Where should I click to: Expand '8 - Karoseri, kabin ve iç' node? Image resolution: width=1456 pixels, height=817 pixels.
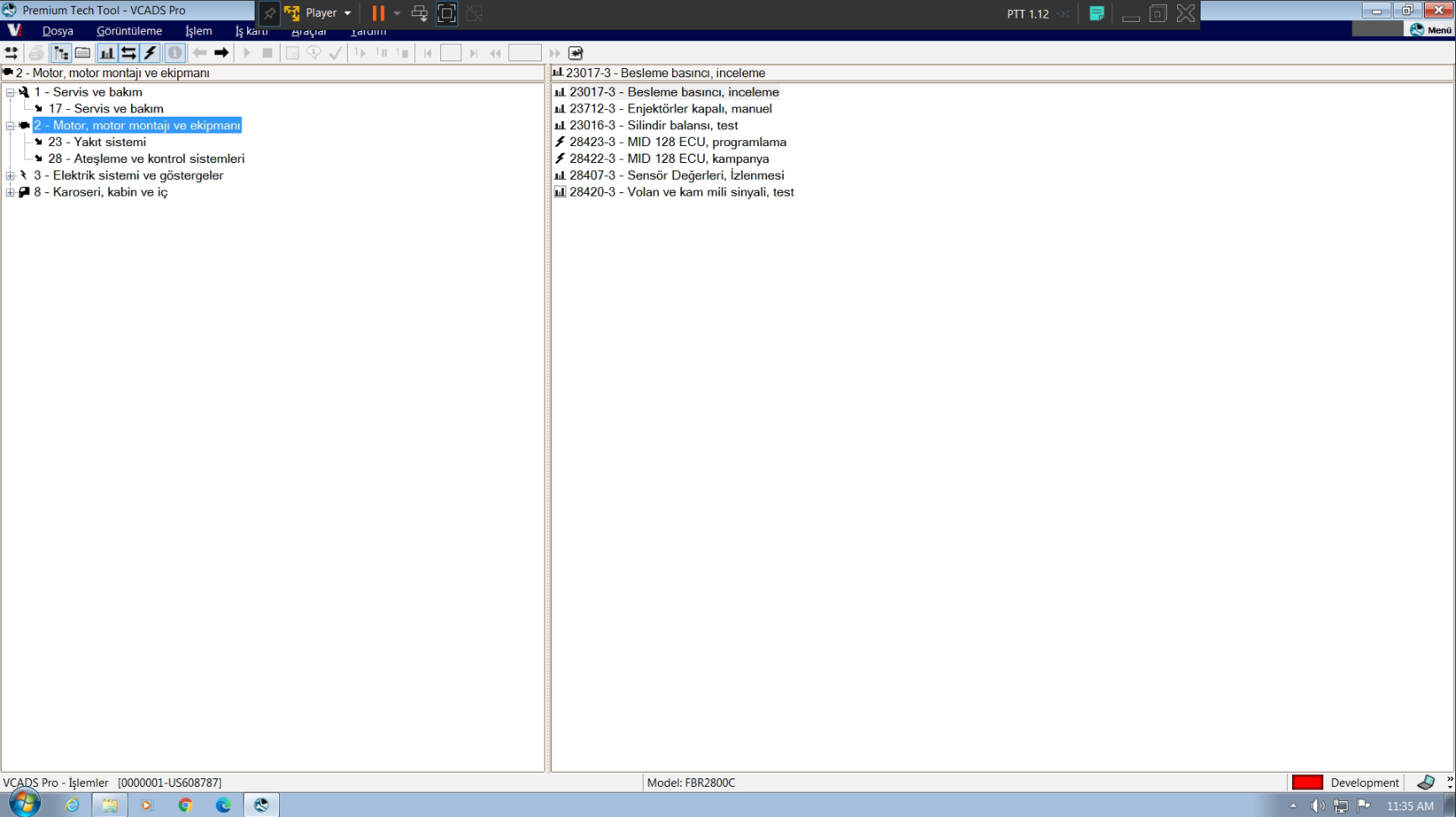tap(10, 192)
